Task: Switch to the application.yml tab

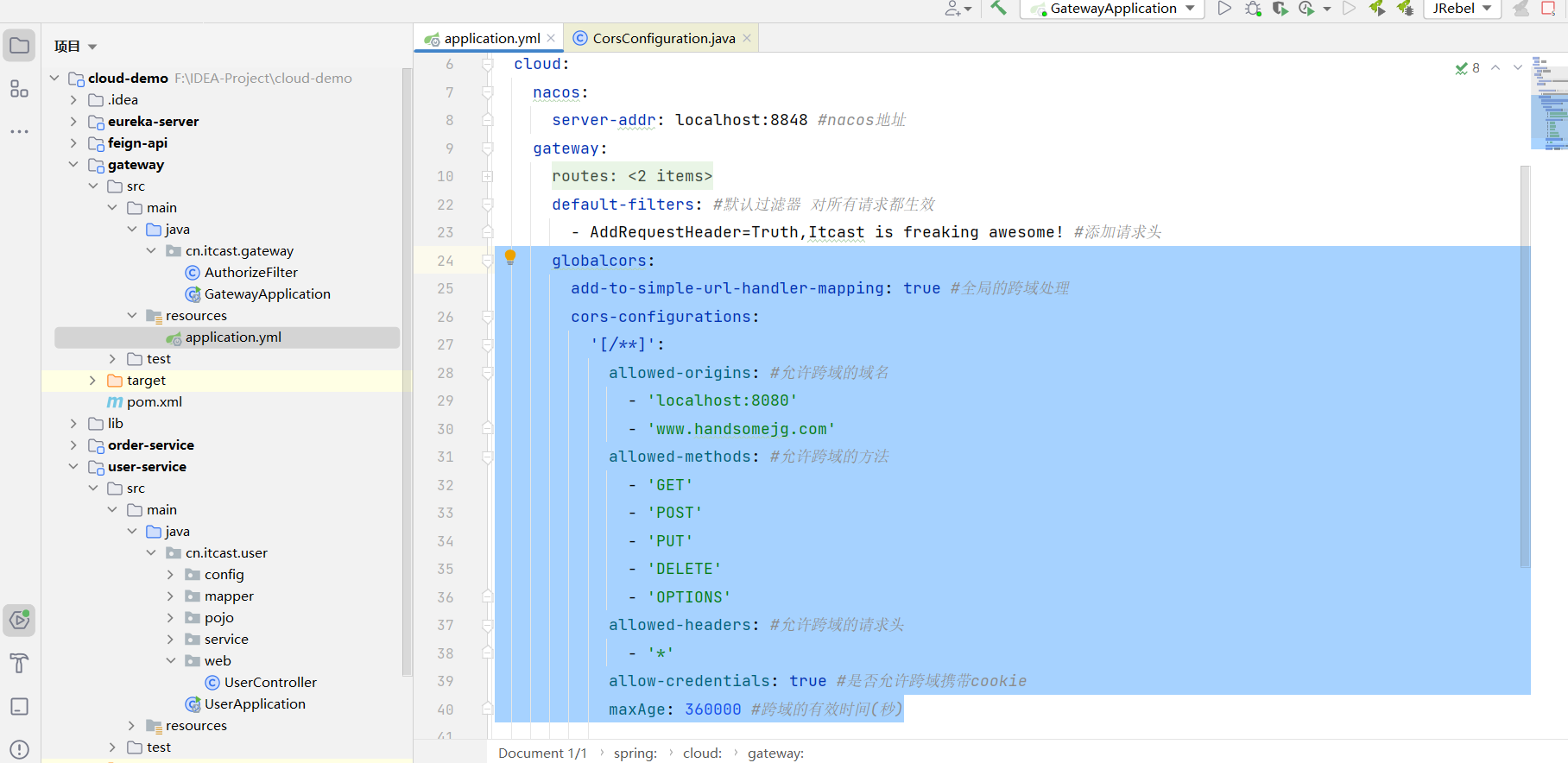Action: click(x=489, y=38)
